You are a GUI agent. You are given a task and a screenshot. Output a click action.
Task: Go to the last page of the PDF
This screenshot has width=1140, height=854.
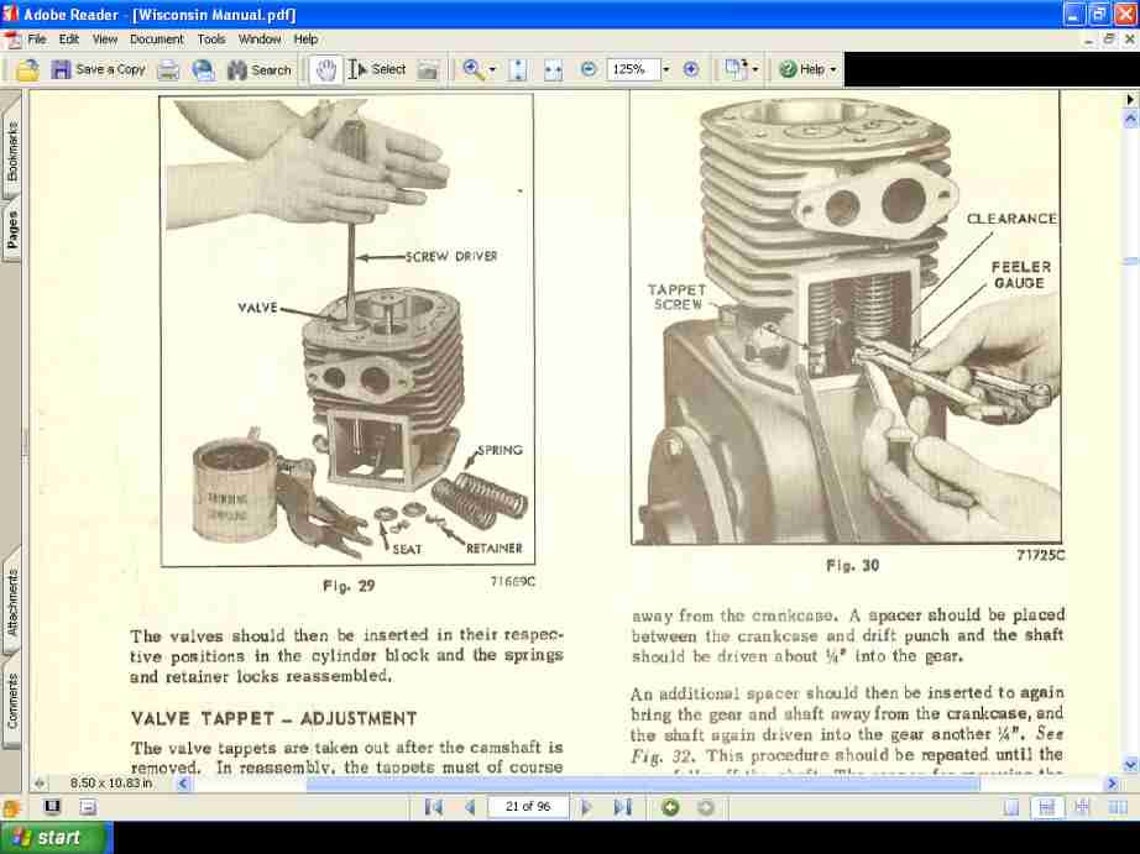622,806
